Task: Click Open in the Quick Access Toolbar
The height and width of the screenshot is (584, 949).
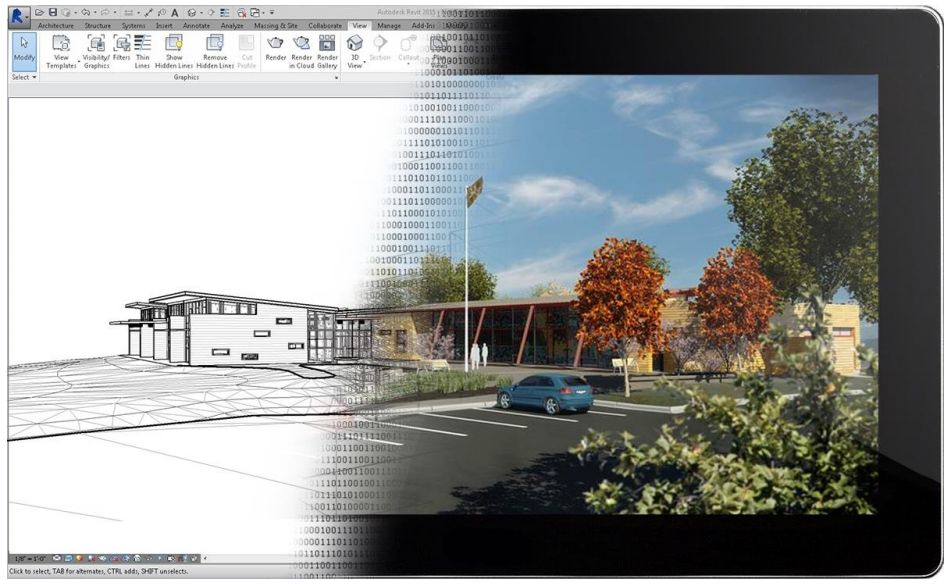Action: (x=39, y=13)
